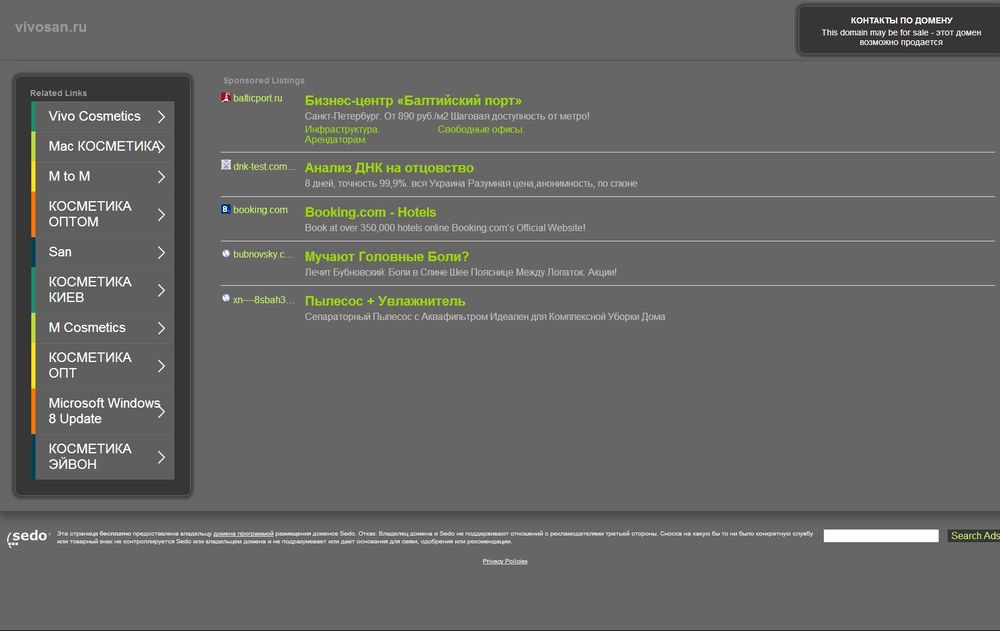
Task: Click the bubnovsky favicon icon
Action: click(226, 254)
